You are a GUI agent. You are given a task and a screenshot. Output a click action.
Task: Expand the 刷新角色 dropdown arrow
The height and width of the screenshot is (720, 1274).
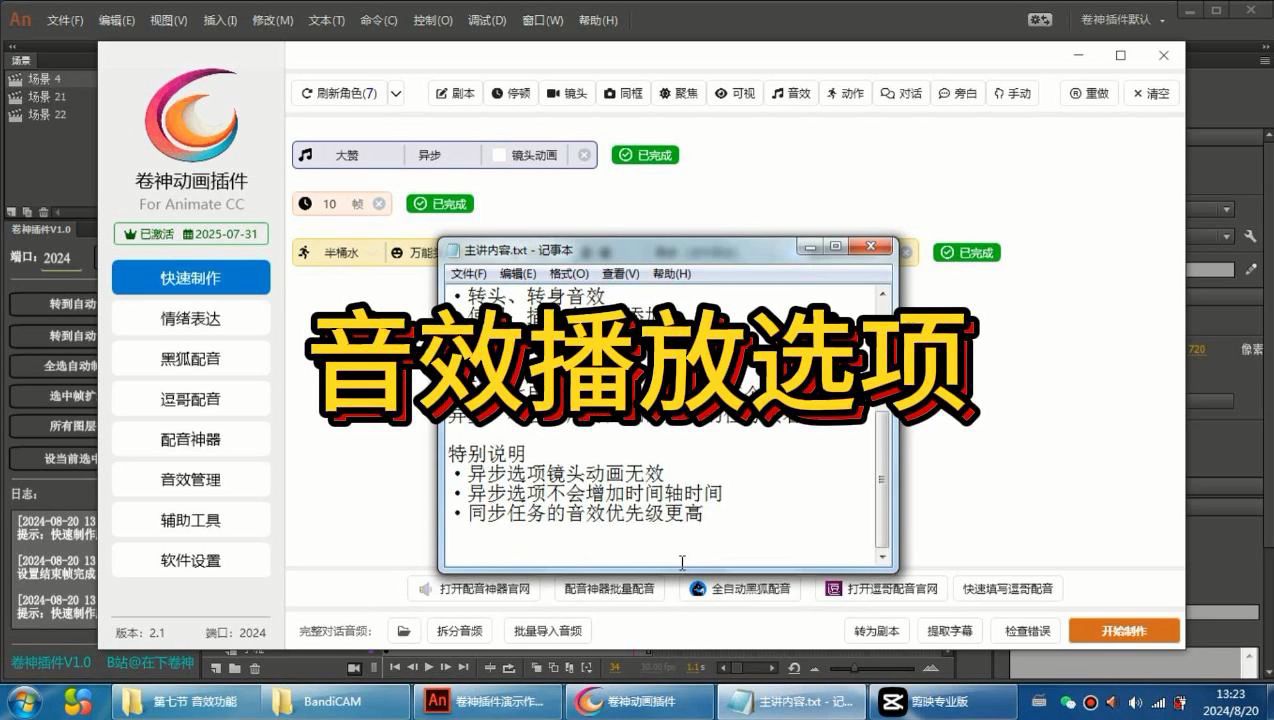(x=396, y=92)
